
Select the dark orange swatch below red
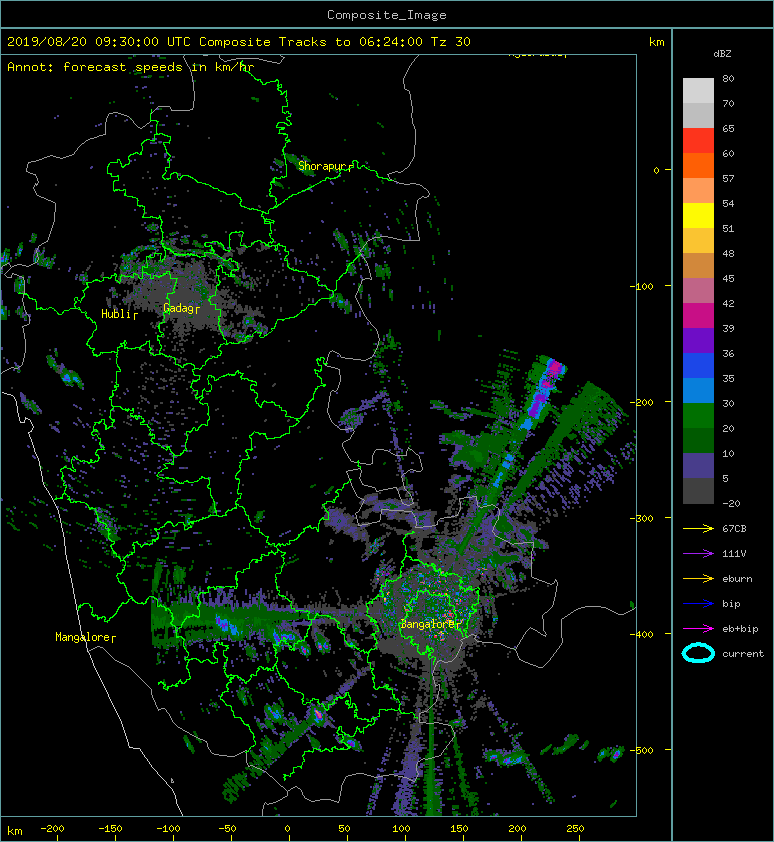pyautogui.click(x=698, y=165)
